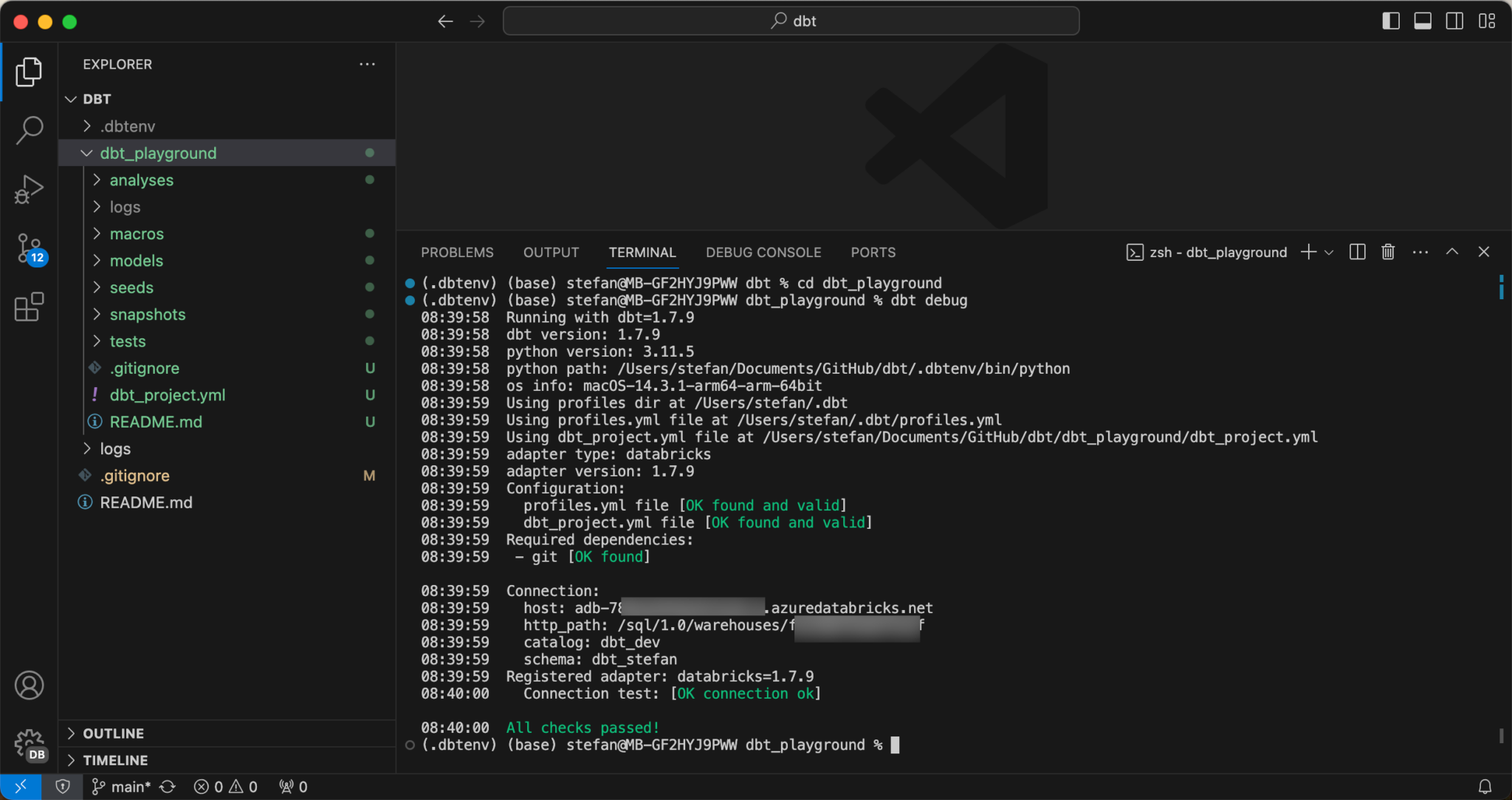Open dbt_project.yml file
This screenshot has width=1512, height=800.
pyautogui.click(x=168, y=395)
